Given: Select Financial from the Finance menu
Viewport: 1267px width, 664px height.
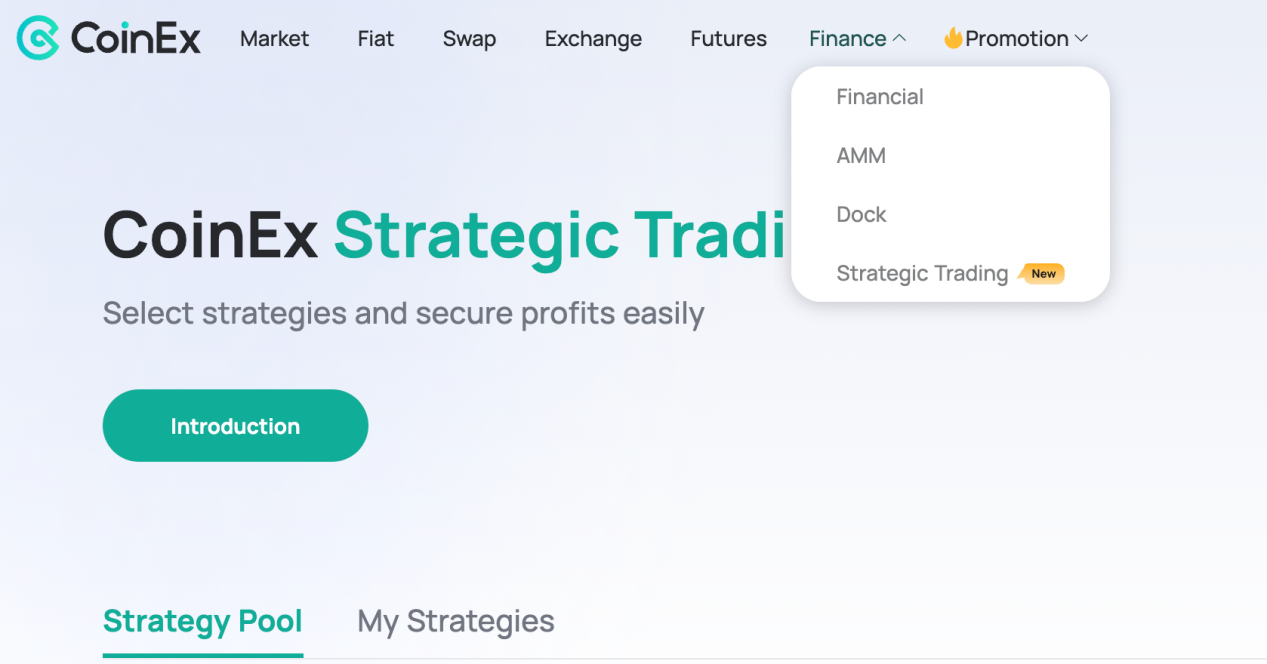Looking at the screenshot, I should [880, 97].
